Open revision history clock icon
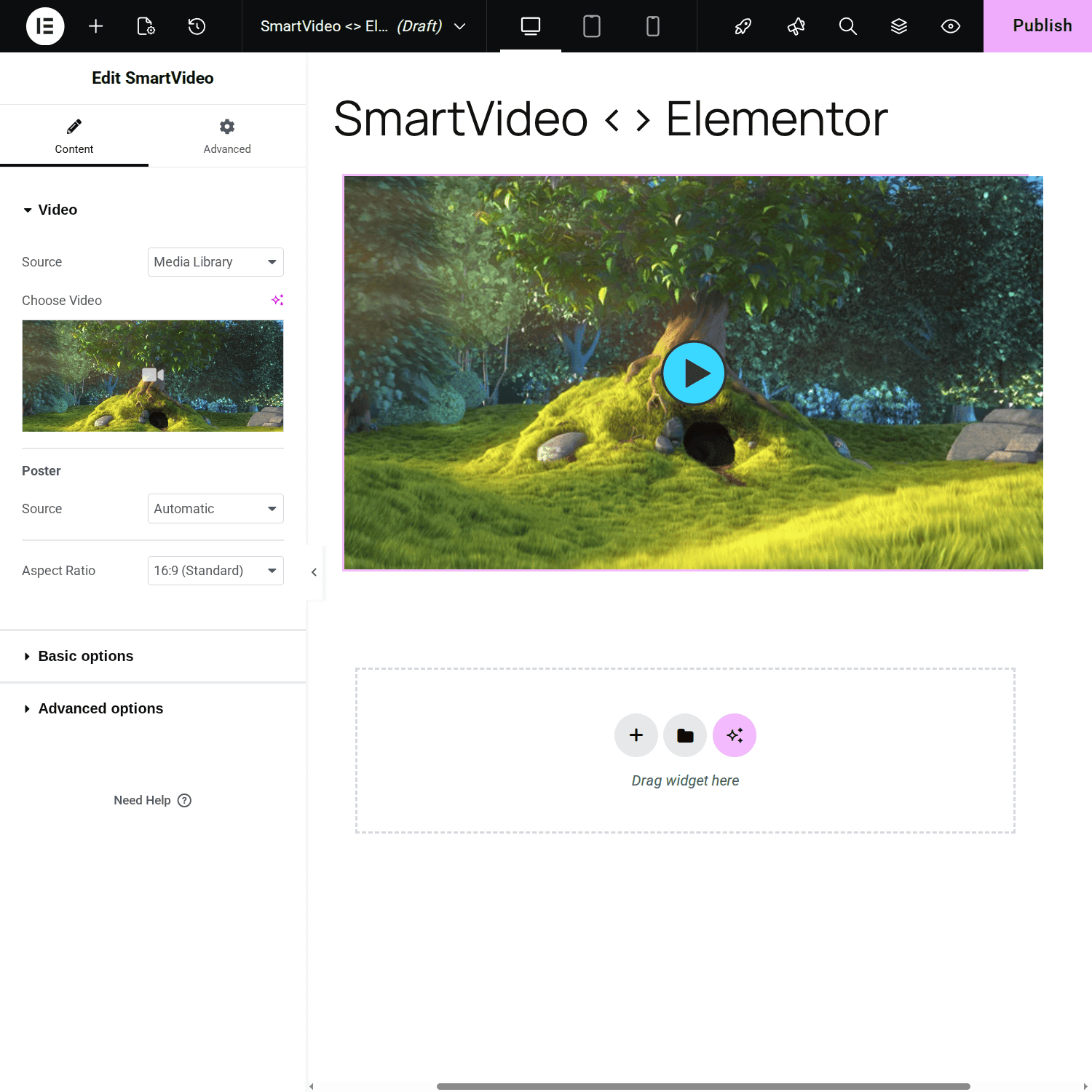 [x=197, y=26]
